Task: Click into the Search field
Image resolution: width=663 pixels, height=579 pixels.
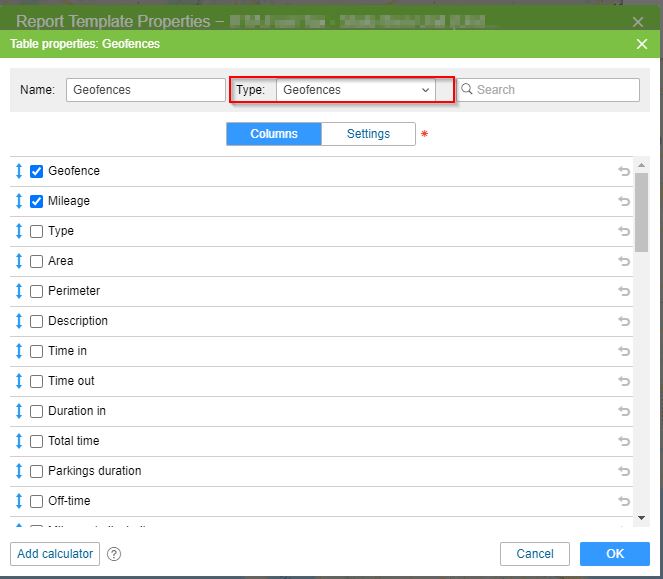Action: pyautogui.click(x=555, y=90)
